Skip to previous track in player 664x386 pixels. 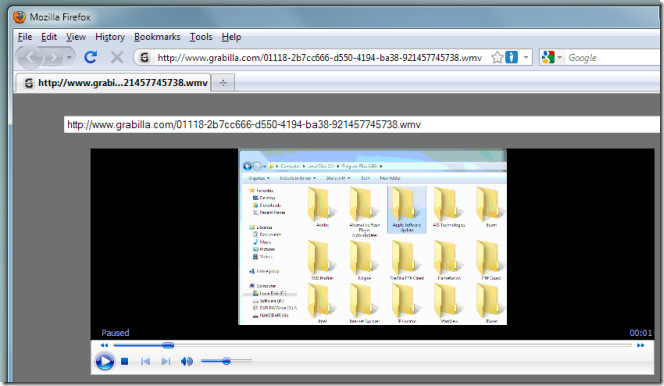[x=145, y=361]
